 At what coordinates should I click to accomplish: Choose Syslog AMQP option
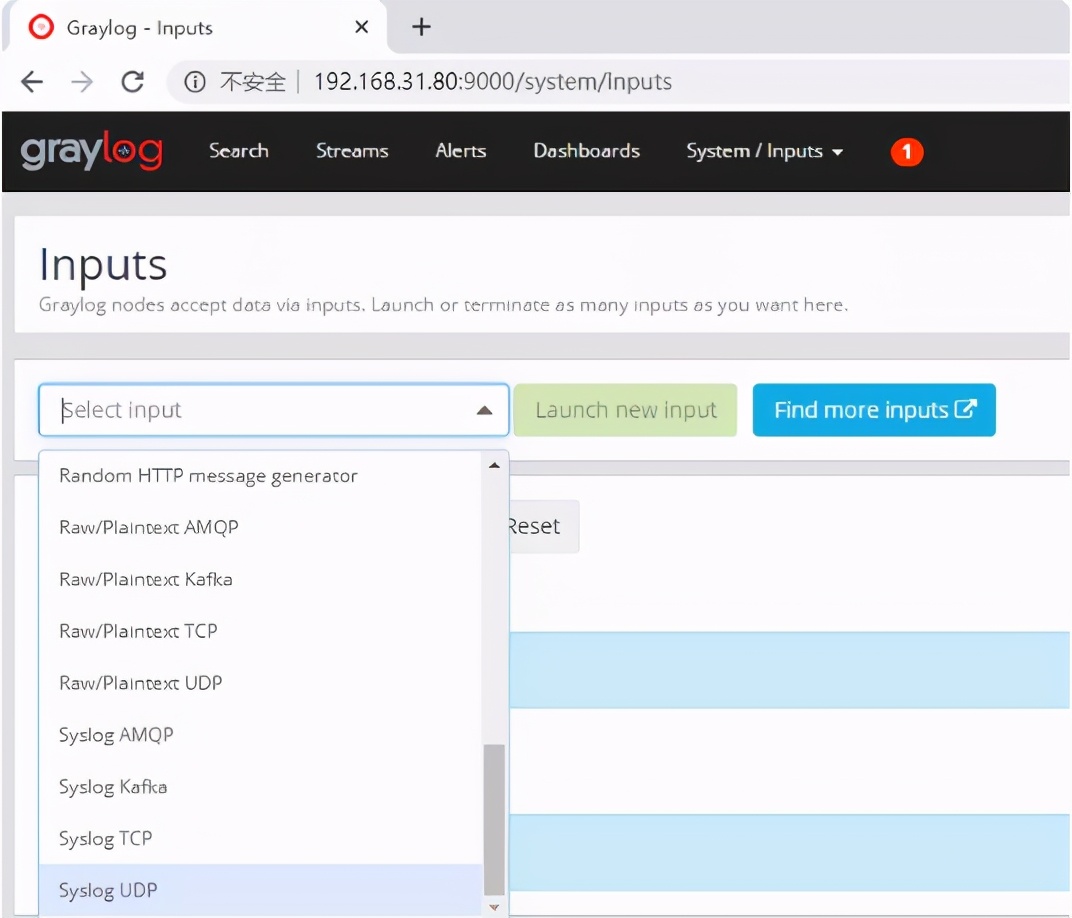coord(260,735)
